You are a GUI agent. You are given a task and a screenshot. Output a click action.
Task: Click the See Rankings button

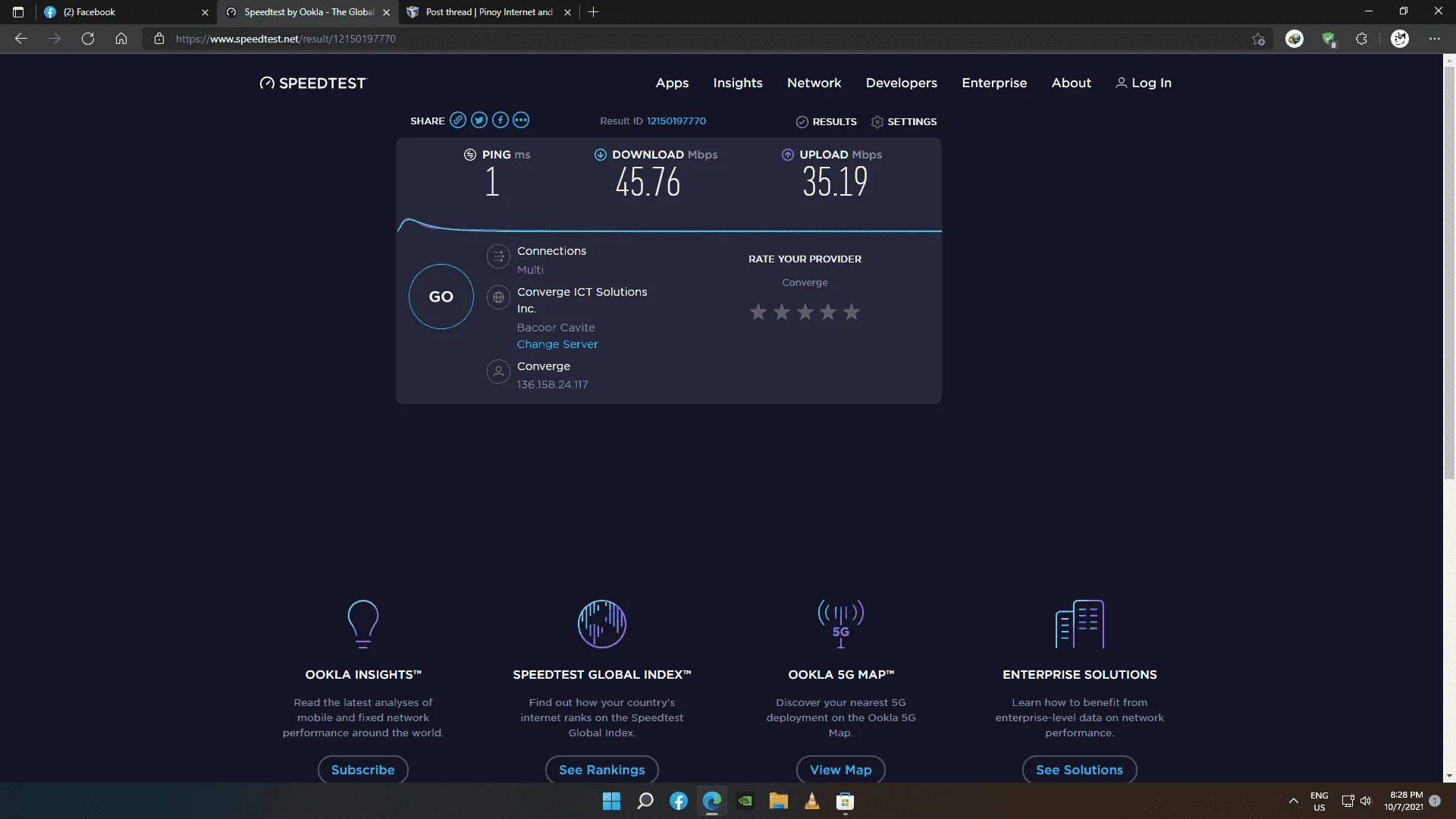tap(601, 769)
